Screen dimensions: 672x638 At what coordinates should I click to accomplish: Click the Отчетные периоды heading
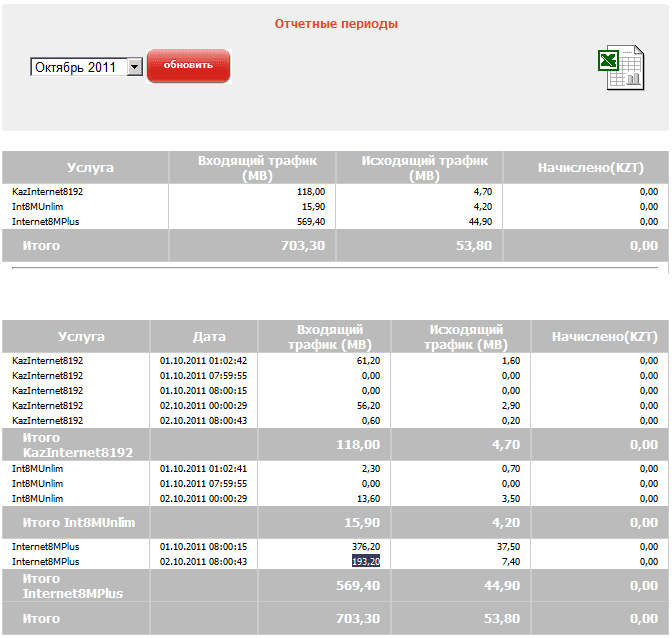pos(336,24)
